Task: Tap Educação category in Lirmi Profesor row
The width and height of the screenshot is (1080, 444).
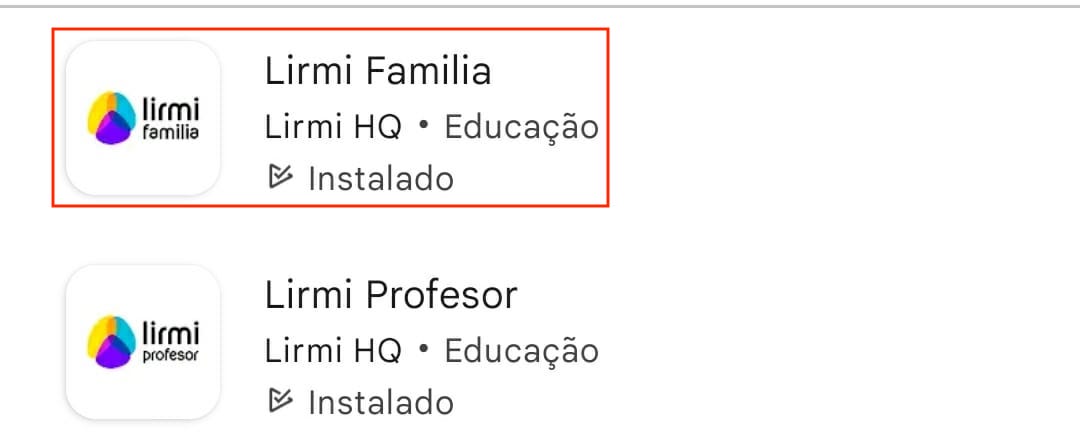Action: pos(521,351)
